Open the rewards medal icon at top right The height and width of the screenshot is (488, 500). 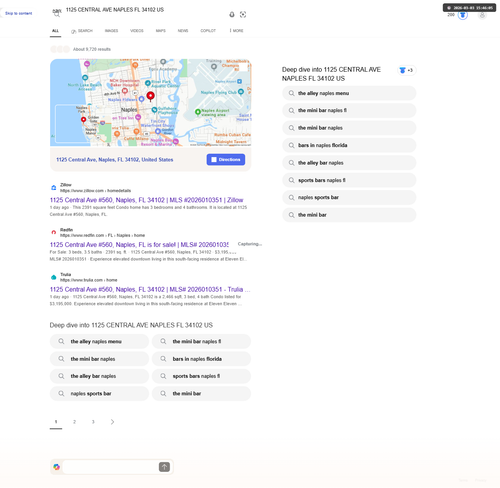462,15
